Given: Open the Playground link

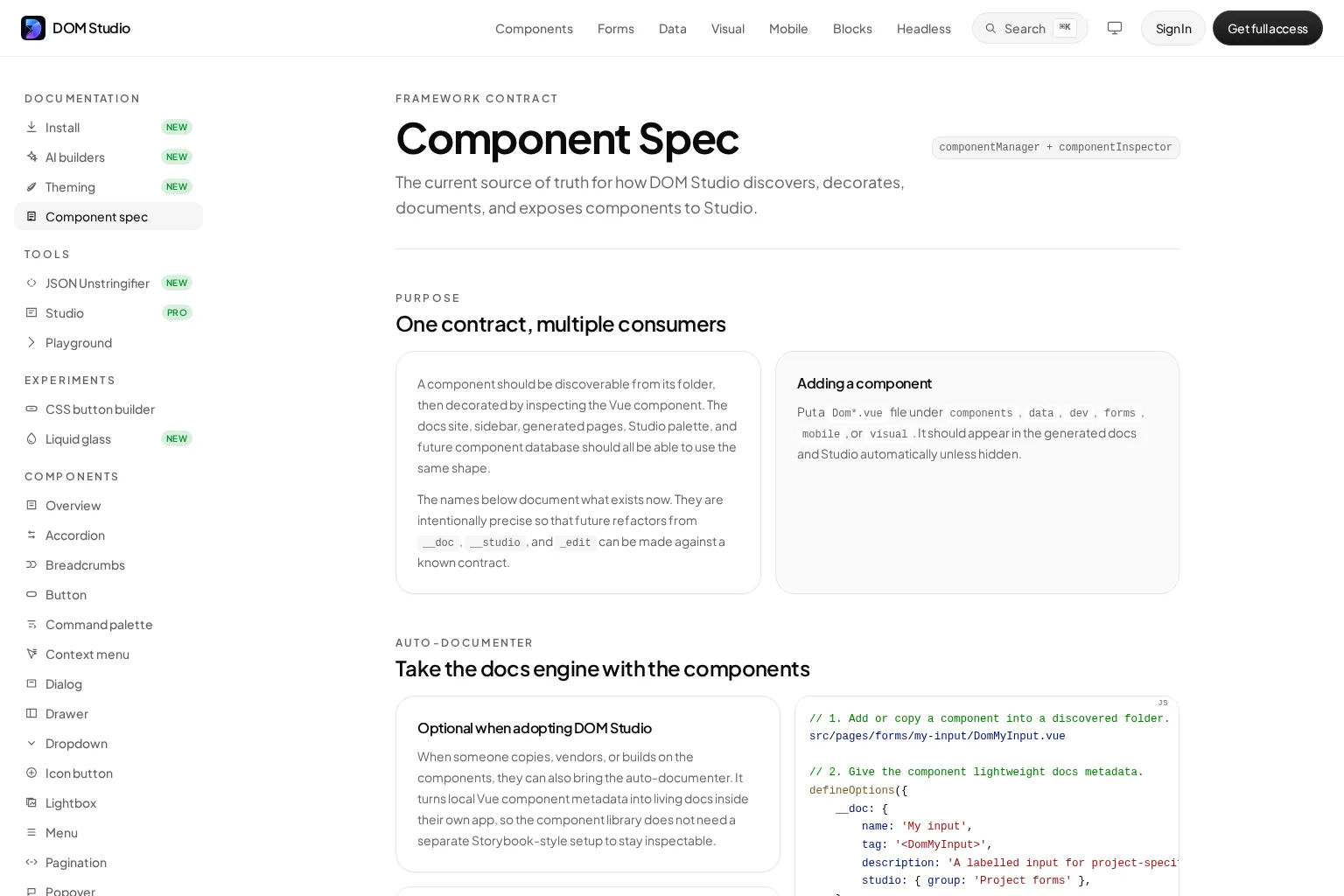Looking at the screenshot, I should pos(108,342).
